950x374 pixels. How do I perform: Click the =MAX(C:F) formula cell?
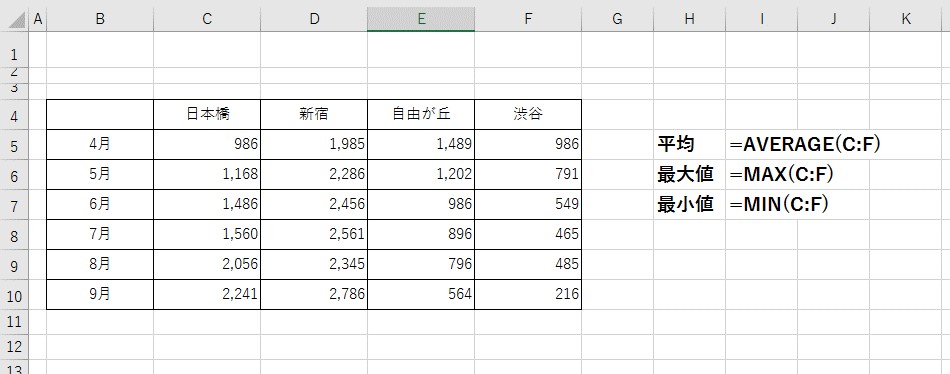[x=782, y=175]
